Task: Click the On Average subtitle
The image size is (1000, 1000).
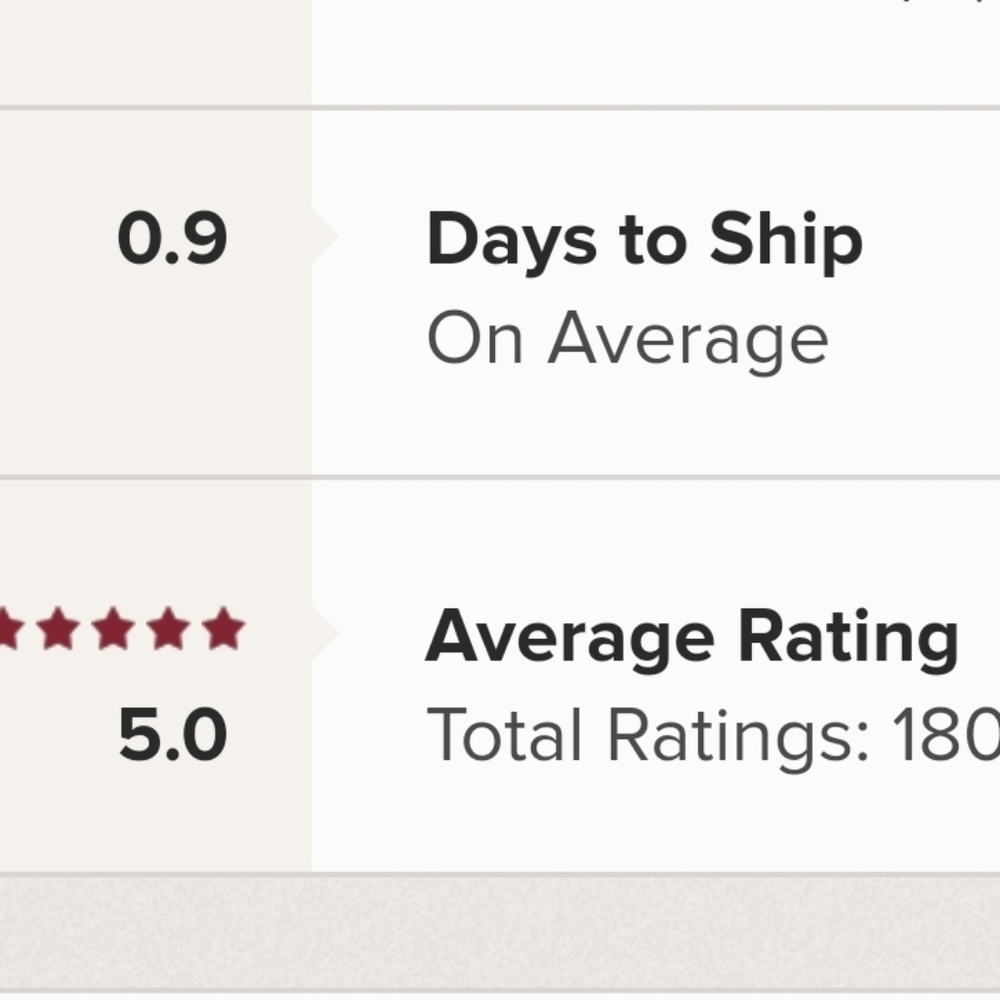Action: point(628,340)
